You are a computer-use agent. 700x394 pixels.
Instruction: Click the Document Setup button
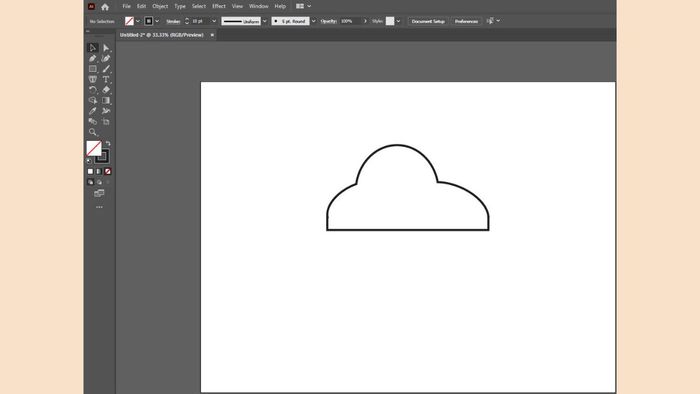pyautogui.click(x=428, y=21)
